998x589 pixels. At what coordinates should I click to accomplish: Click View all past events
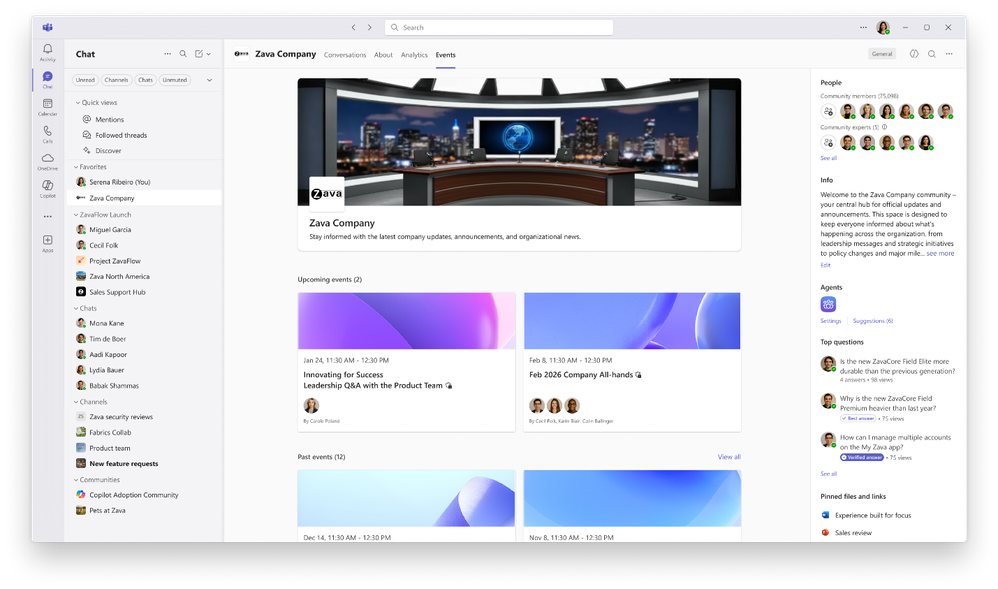[x=729, y=457]
